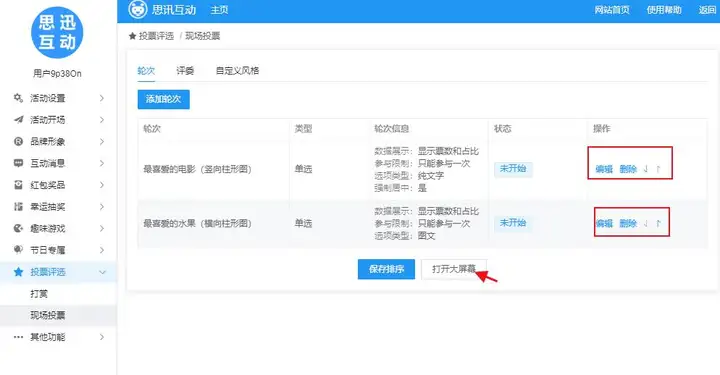Click the 思讯互动 round logo in sidebar
This screenshot has width=720, height=375.
pos(57,33)
